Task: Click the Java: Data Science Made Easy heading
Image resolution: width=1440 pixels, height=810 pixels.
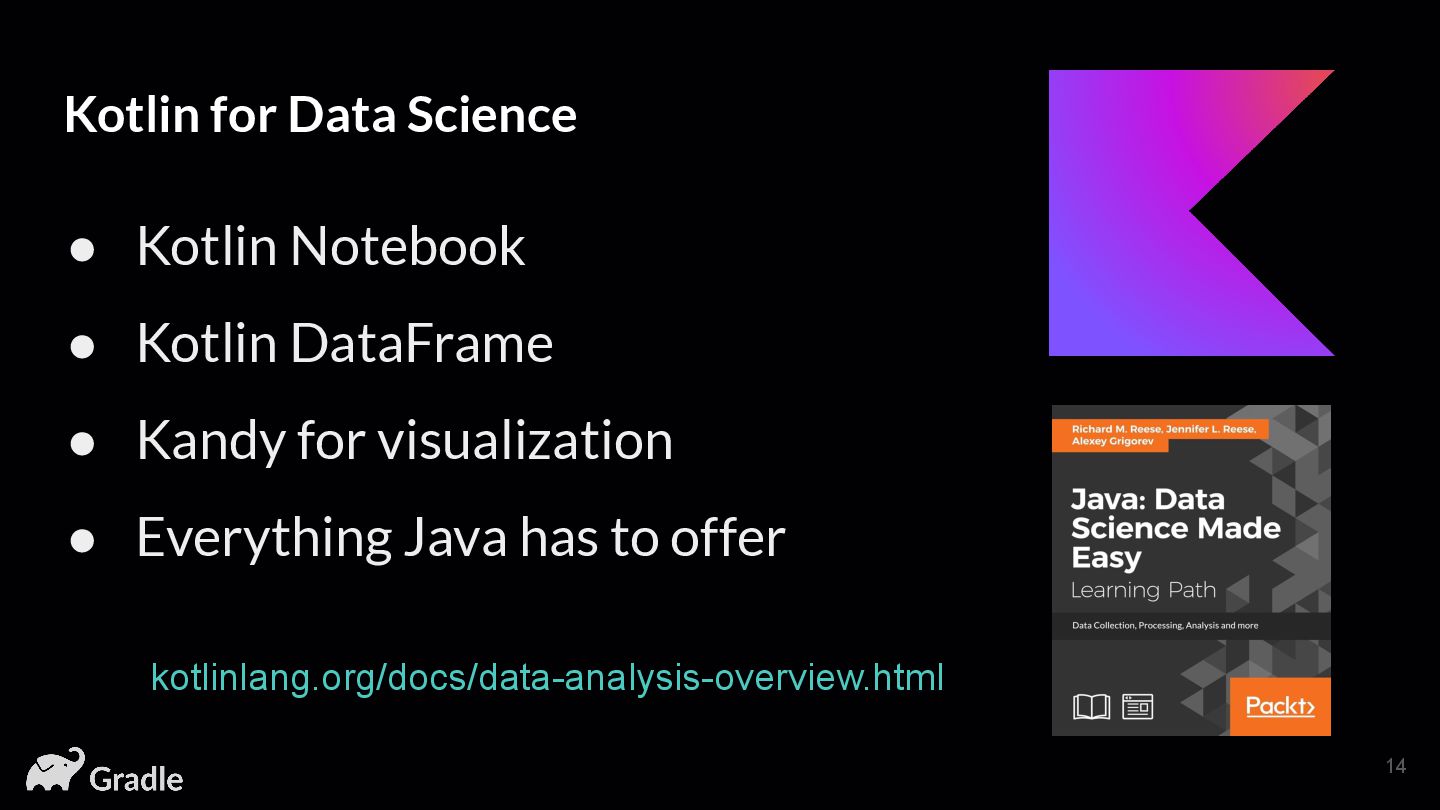Action: point(1175,528)
